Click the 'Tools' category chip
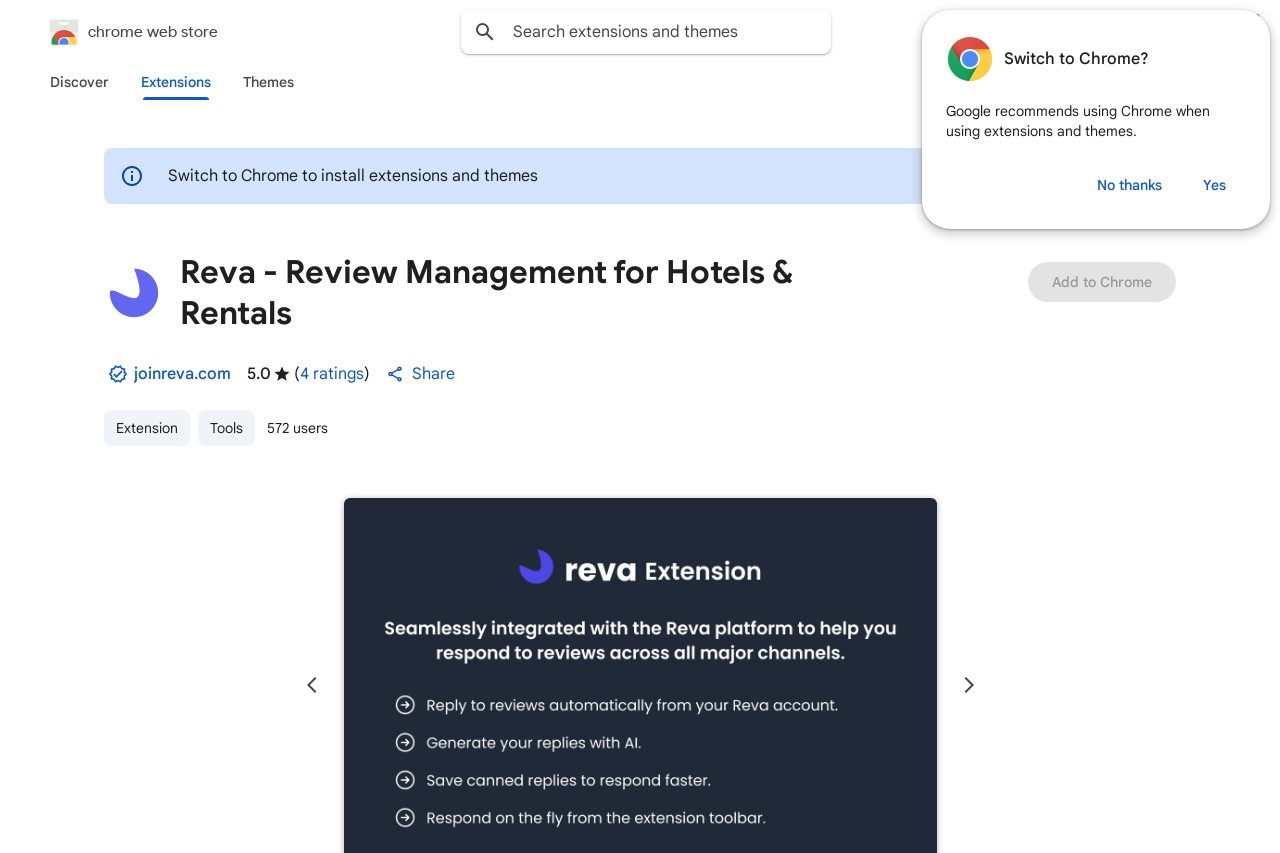 226,428
